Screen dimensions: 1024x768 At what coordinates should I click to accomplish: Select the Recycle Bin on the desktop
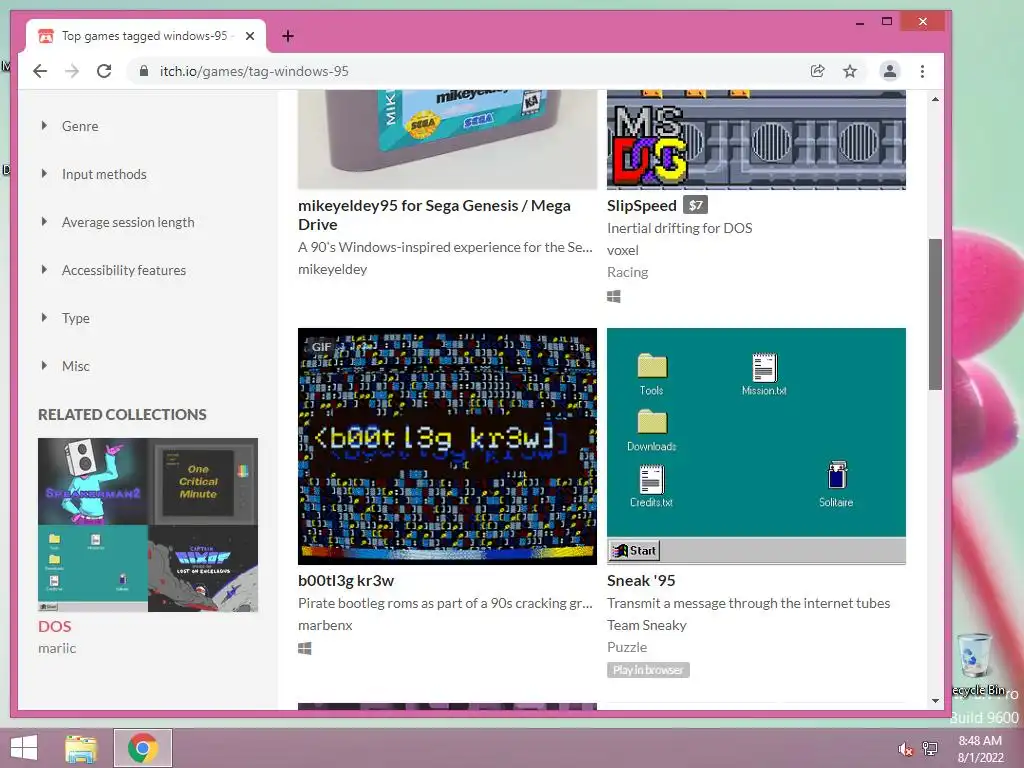coord(977,664)
